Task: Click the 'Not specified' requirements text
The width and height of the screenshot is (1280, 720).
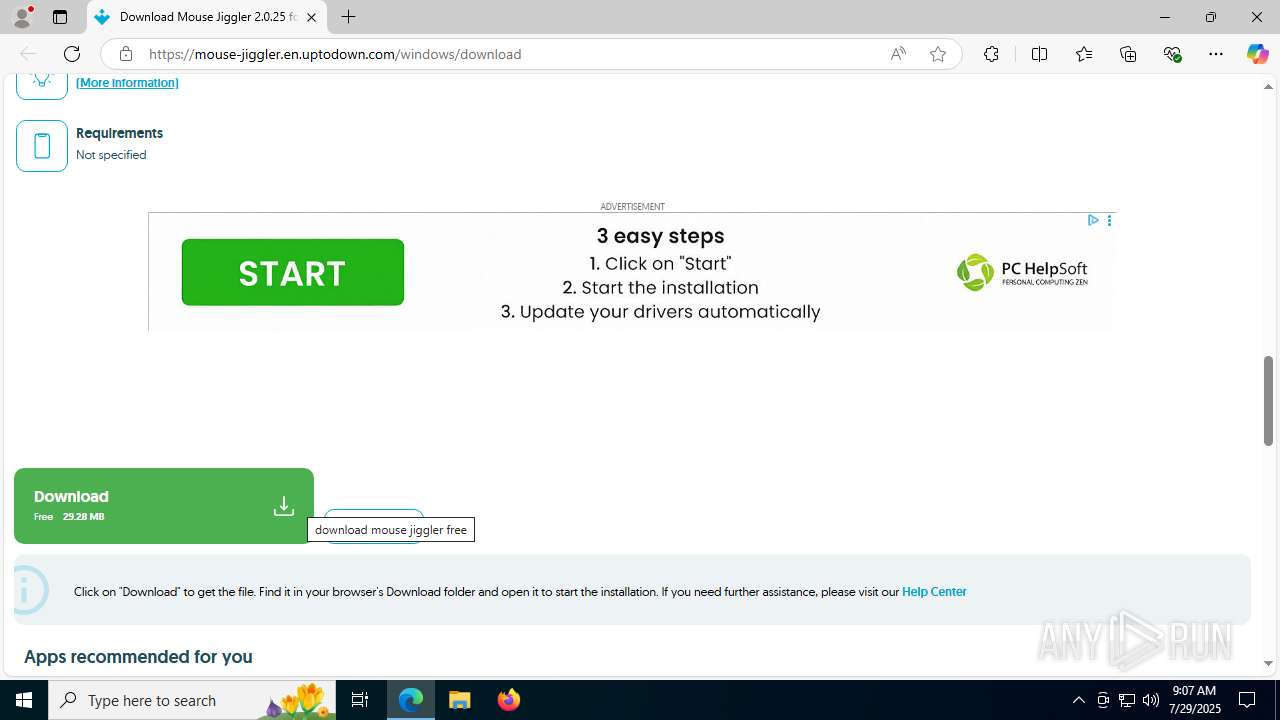Action: pyautogui.click(x=111, y=155)
